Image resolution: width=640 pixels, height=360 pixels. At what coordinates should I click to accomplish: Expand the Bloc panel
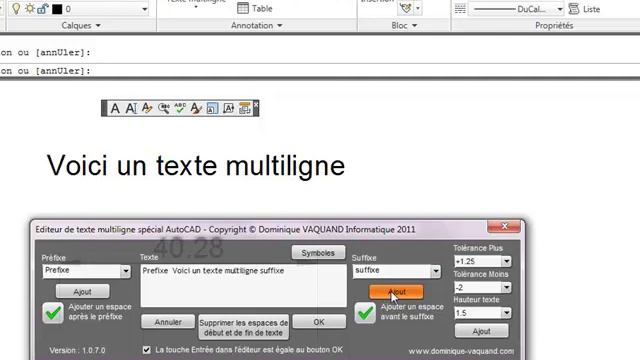pyautogui.click(x=404, y=25)
